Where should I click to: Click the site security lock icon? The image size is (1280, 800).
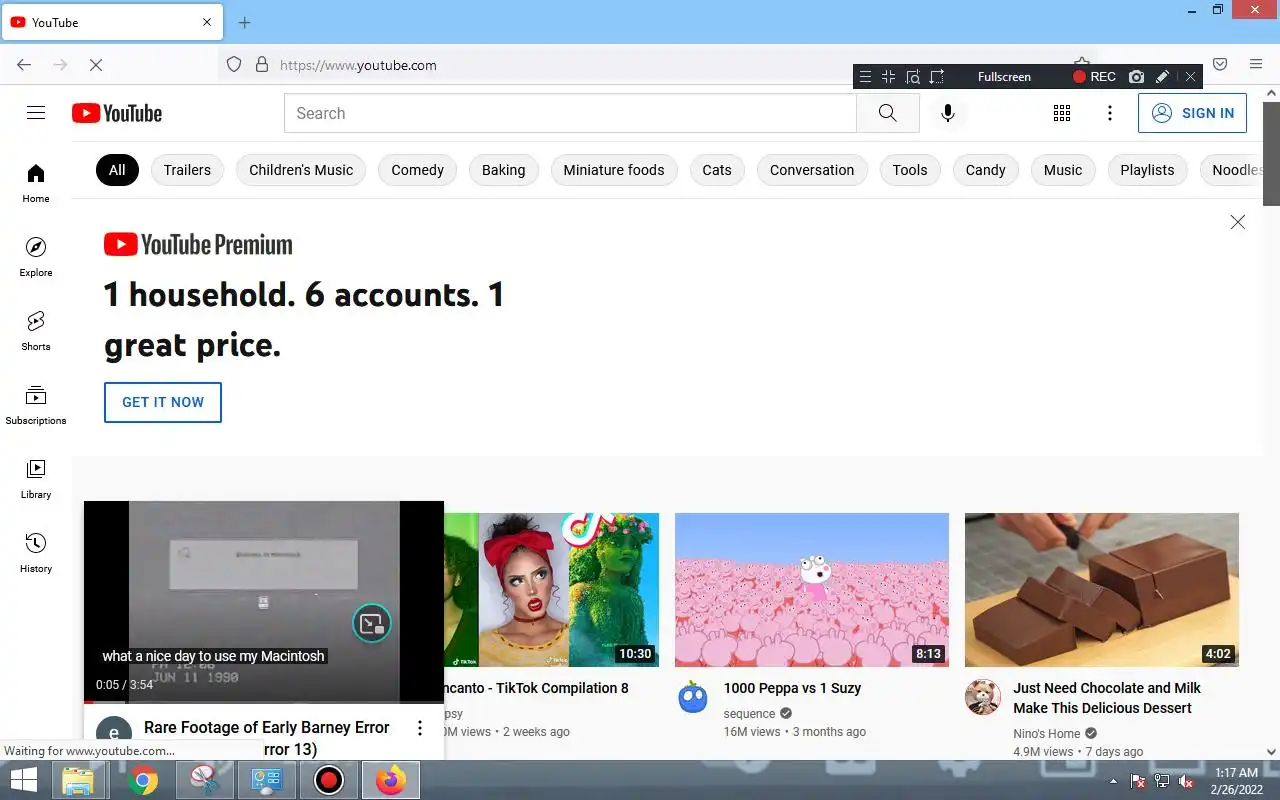[262, 65]
